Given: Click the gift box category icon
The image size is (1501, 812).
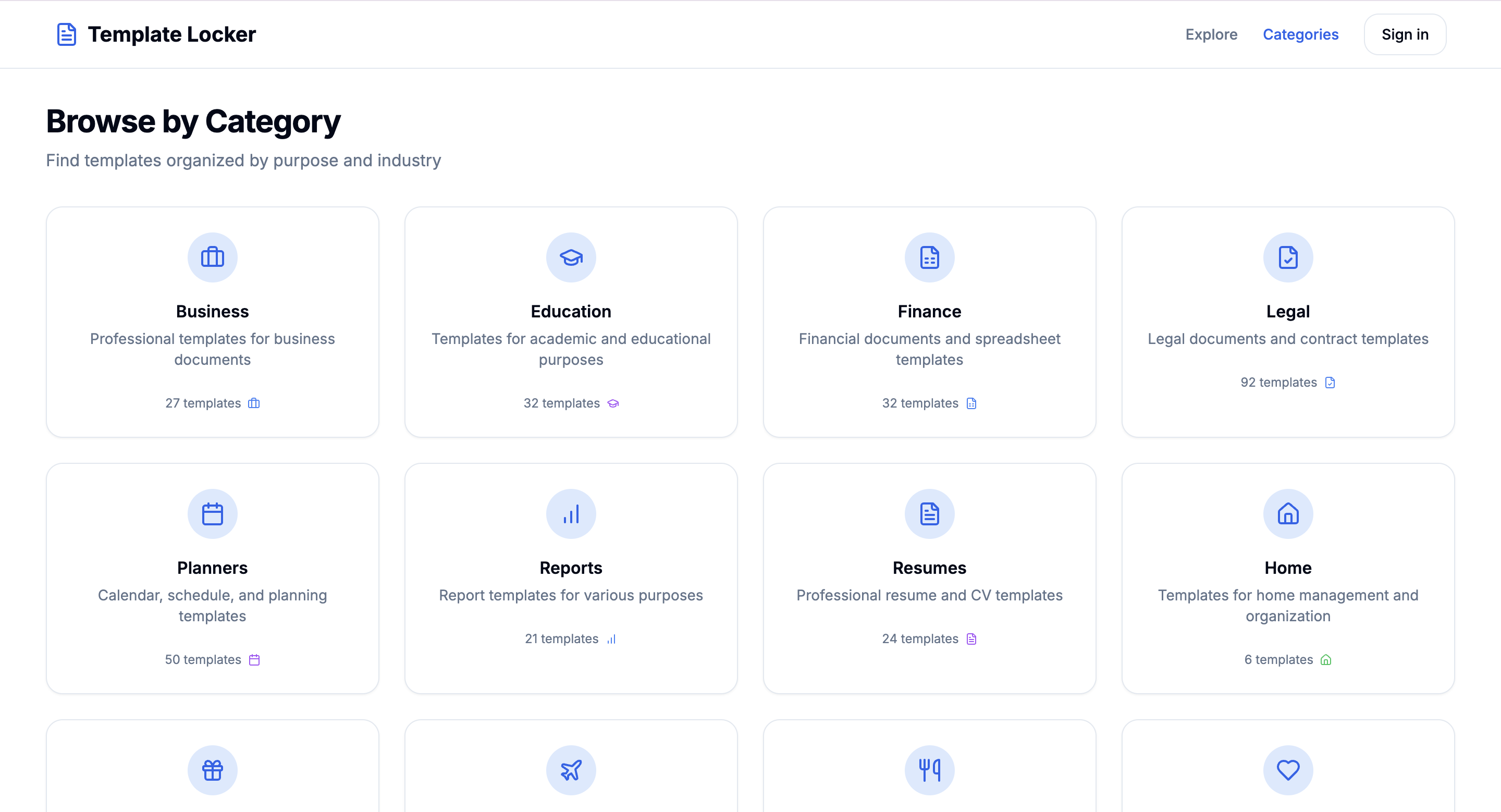Looking at the screenshot, I should coord(212,769).
